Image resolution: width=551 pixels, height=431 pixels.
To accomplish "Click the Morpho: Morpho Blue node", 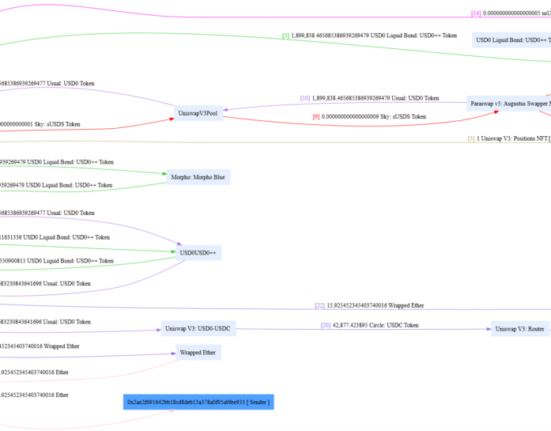I will [198, 177].
